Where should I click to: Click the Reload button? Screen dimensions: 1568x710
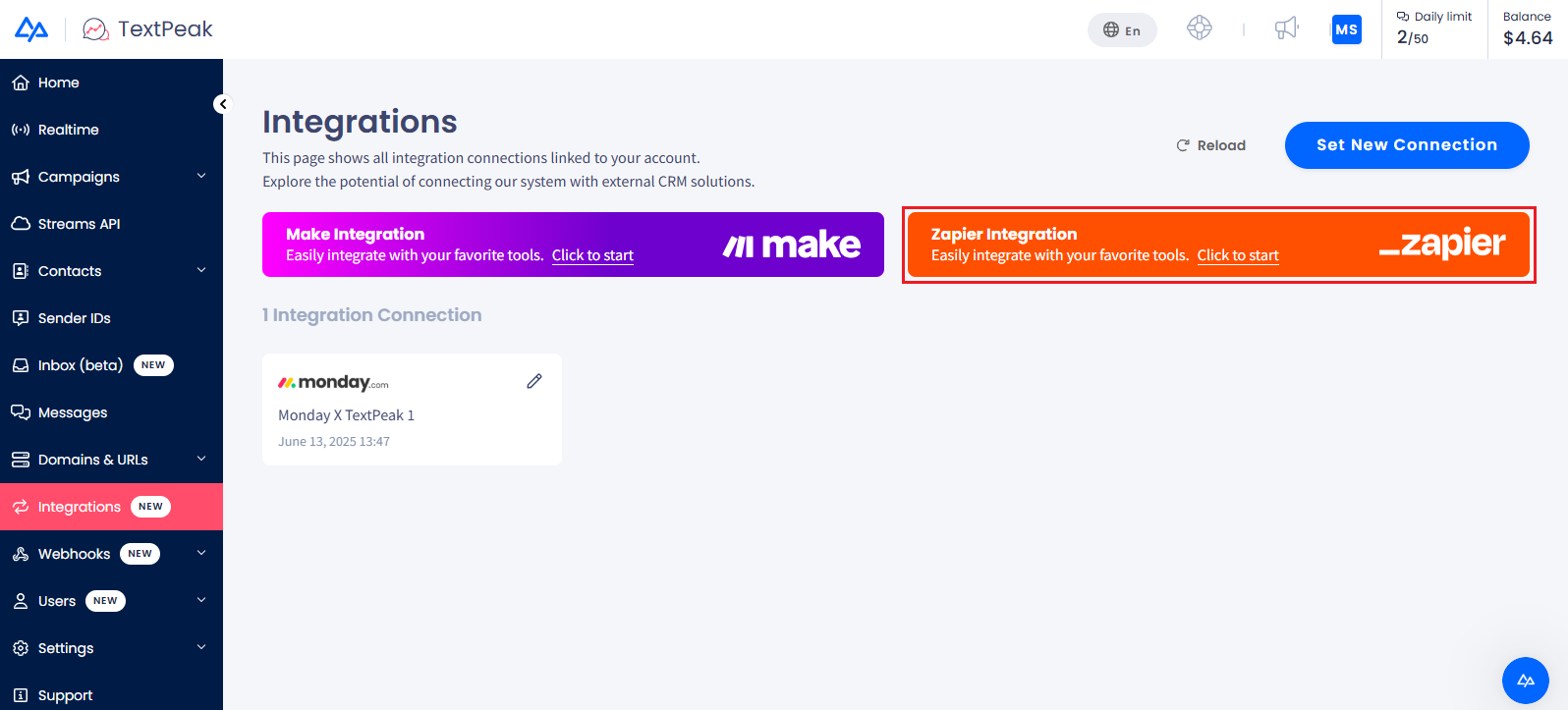(1211, 145)
